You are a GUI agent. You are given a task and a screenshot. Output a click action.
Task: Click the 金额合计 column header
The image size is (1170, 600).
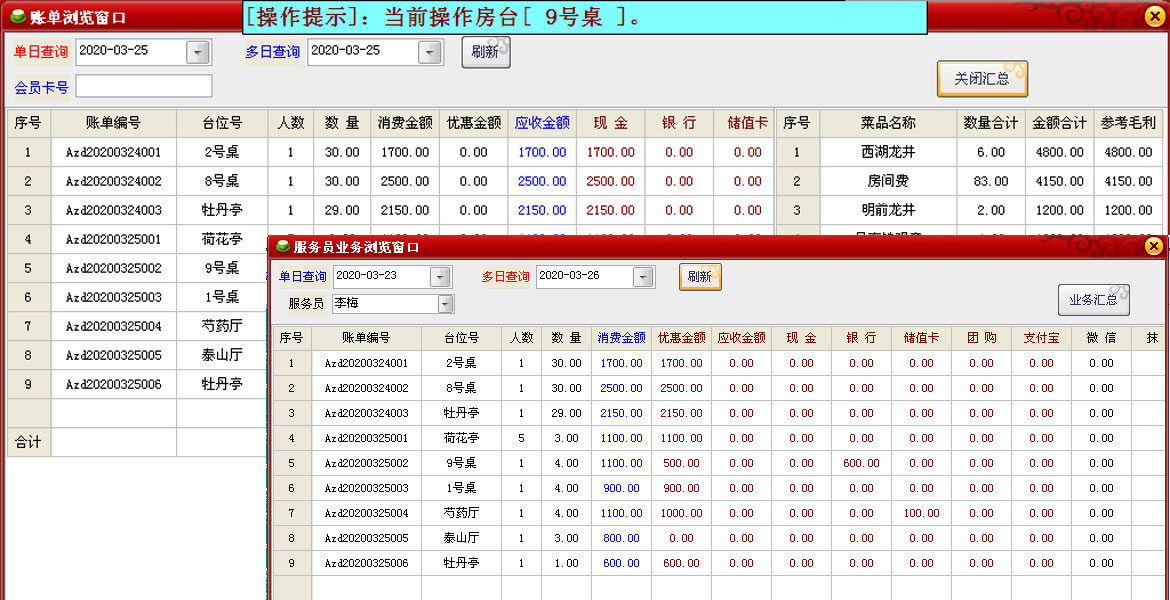(x=1060, y=123)
